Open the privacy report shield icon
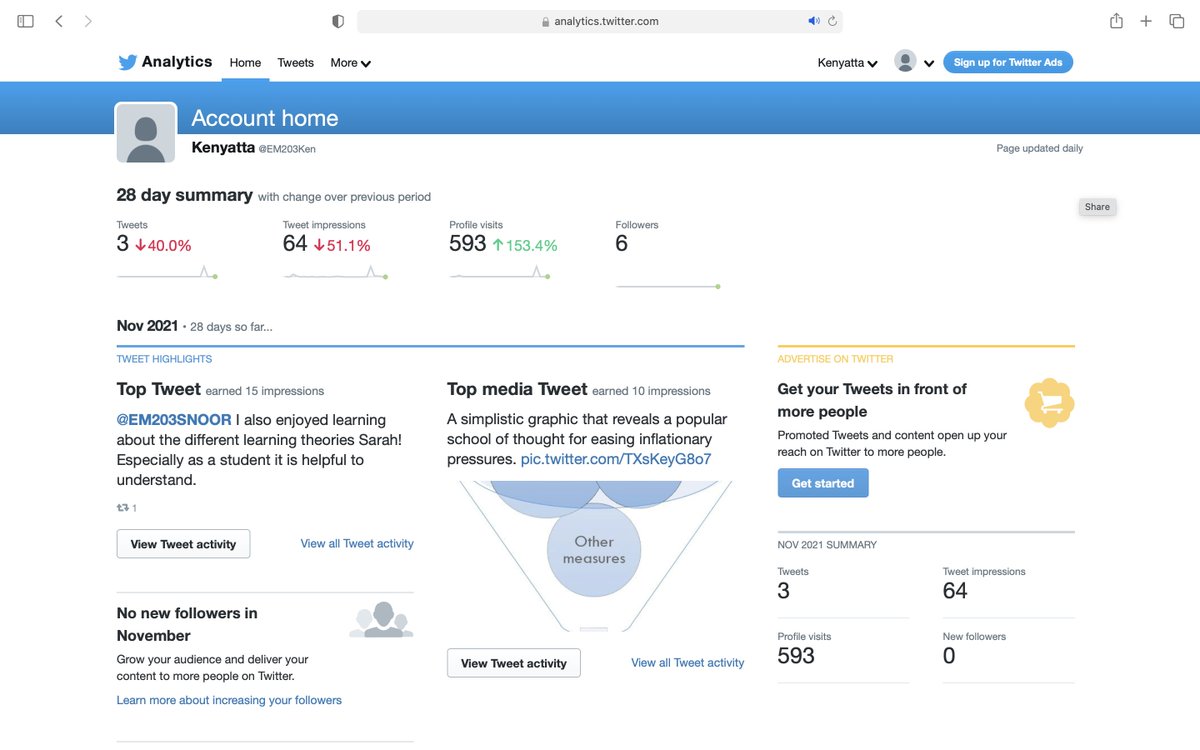1200x750 pixels. click(x=338, y=21)
